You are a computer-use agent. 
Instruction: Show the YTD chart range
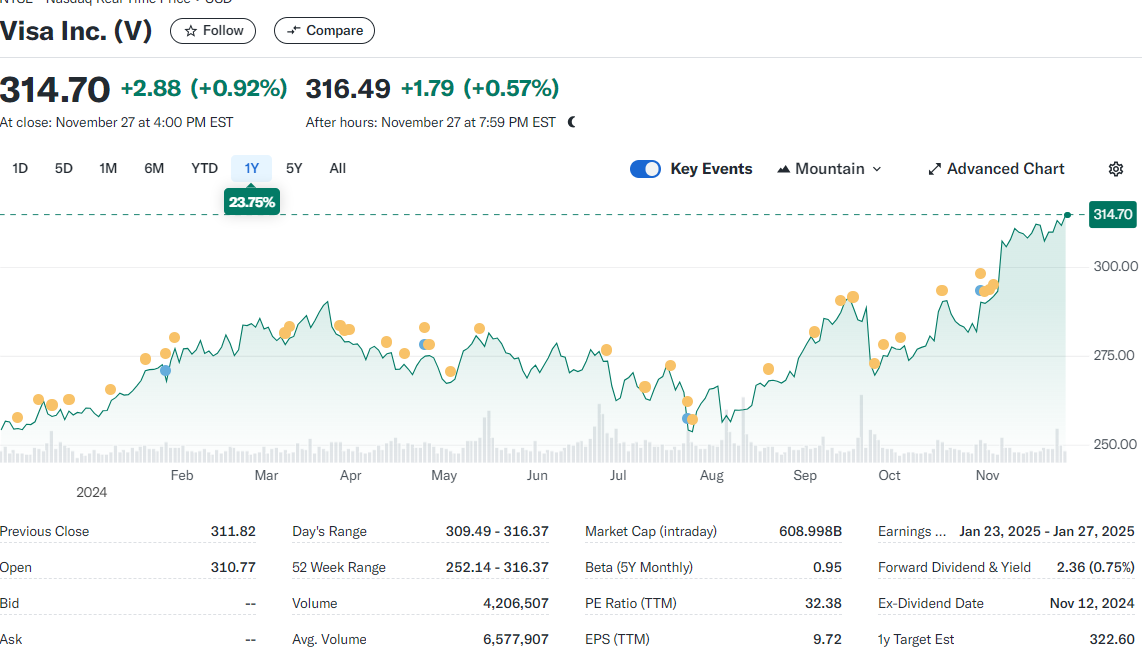point(204,168)
